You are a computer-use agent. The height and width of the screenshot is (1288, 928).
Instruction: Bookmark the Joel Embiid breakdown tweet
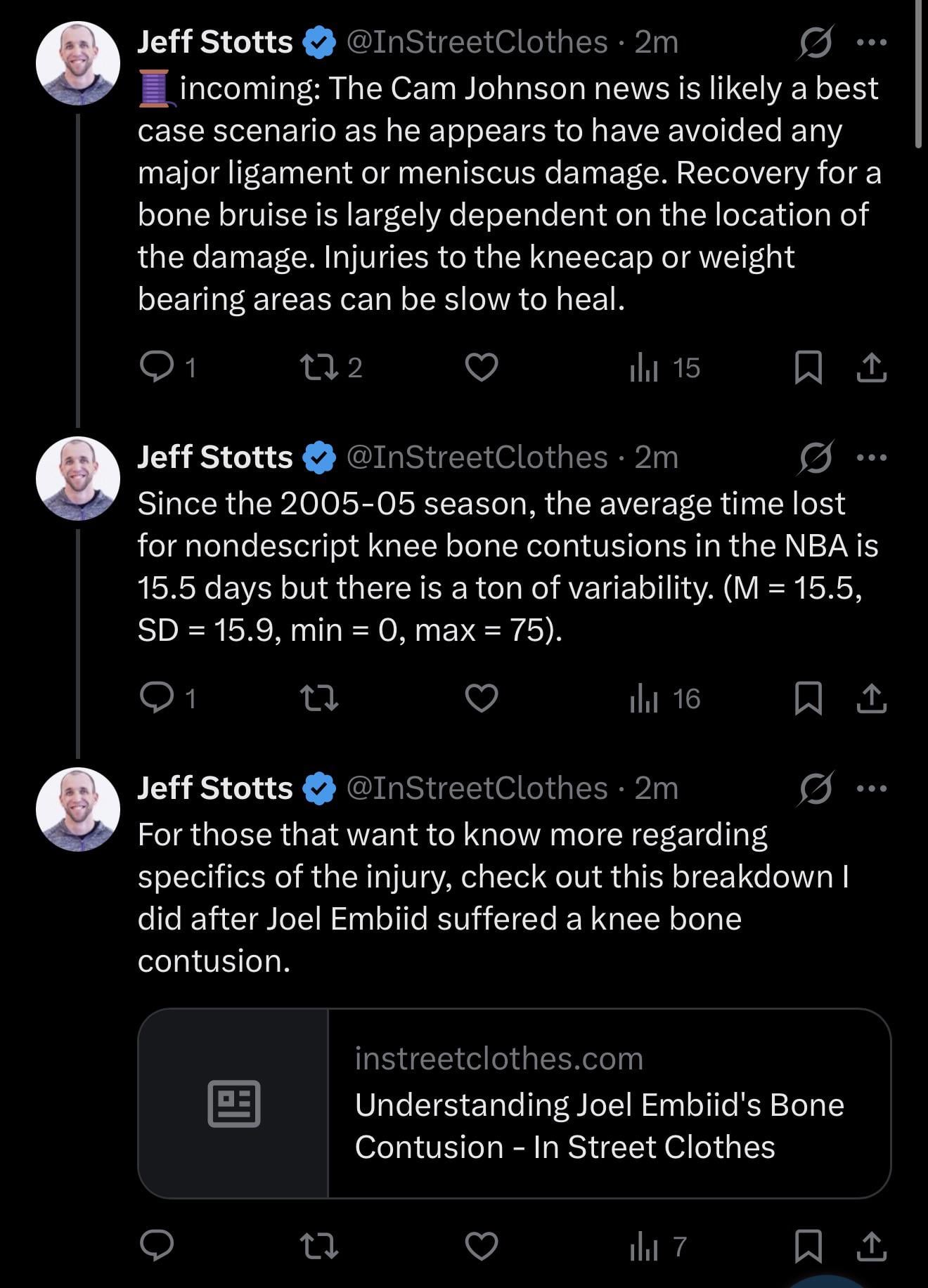(808, 1246)
